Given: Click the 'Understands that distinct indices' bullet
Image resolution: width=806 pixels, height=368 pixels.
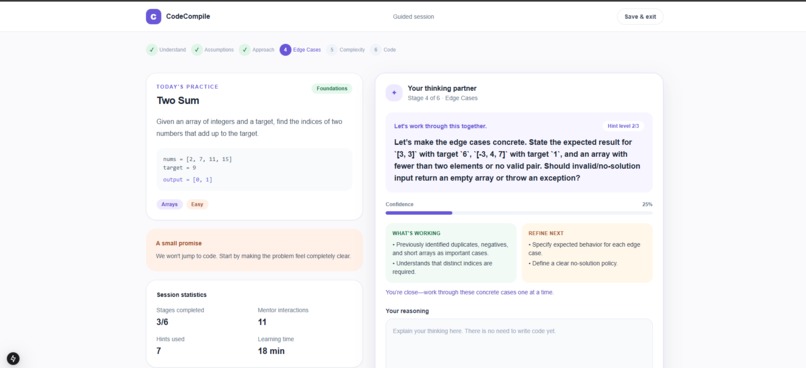Looking at the screenshot, I should [442, 267].
